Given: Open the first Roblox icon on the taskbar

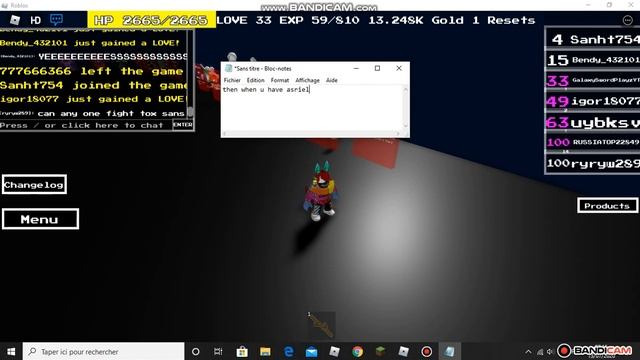Looking at the screenshot, I should coord(335,351).
